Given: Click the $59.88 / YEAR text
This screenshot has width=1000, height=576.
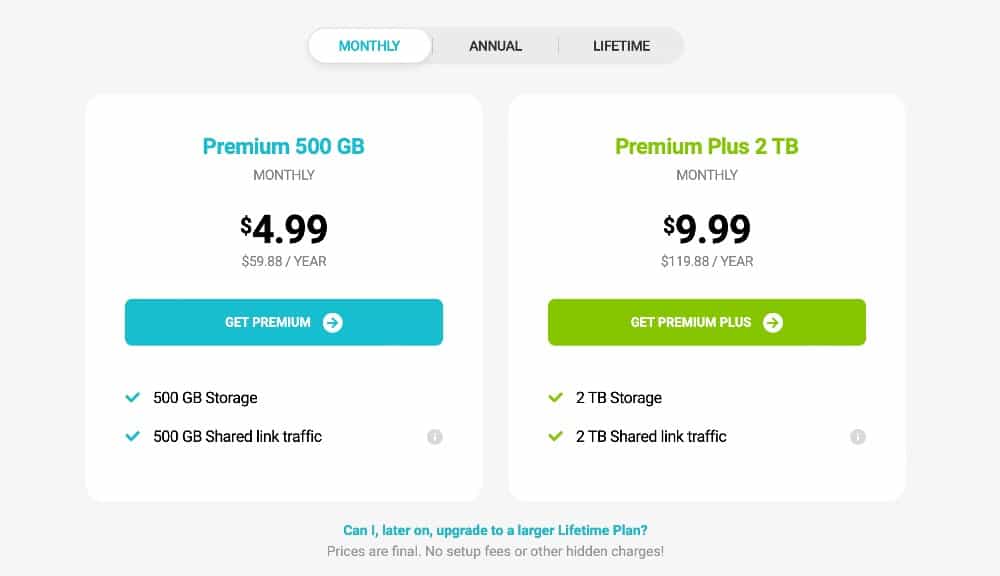Looking at the screenshot, I should (x=284, y=262).
